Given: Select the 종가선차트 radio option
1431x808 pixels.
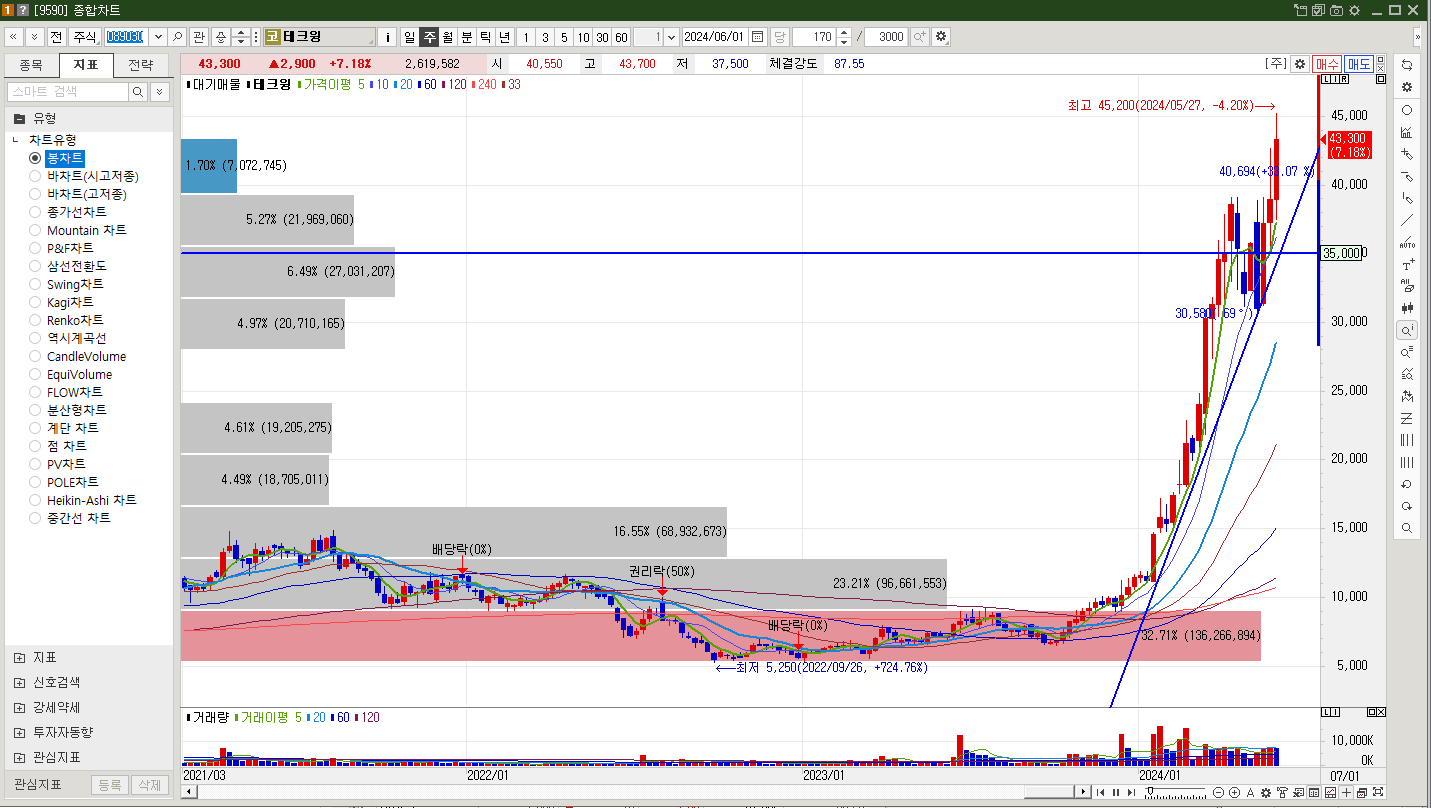Looking at the screenshot, I should (35, 212).
